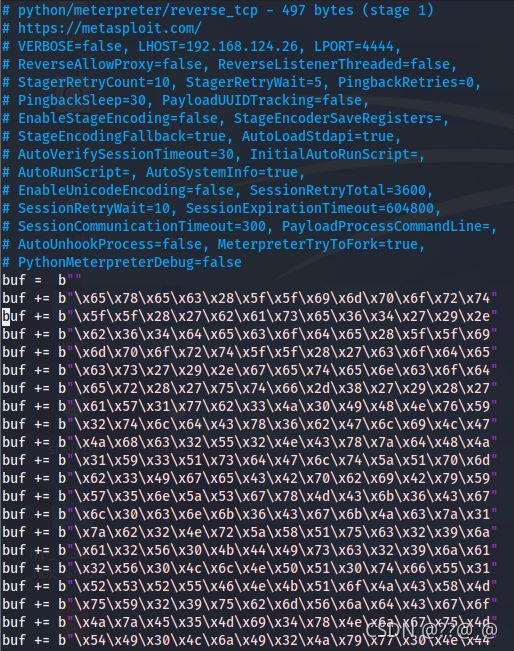Click buf line starting \x4a\x68\x63\x32
Screen dimensions: 514x651
coord(250,442)
